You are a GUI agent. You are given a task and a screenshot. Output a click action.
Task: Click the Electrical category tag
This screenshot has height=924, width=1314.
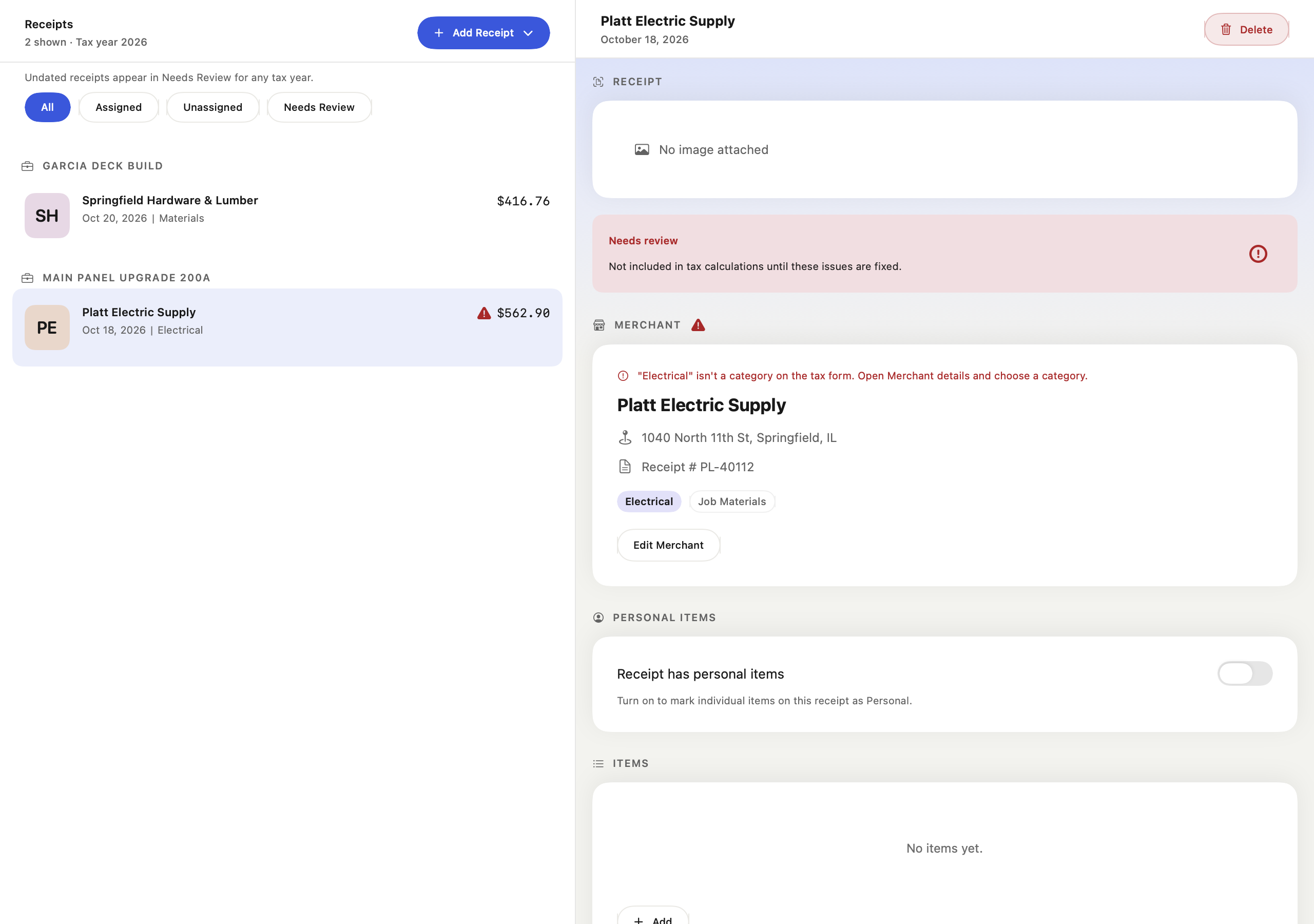click(x=649, y=502)
